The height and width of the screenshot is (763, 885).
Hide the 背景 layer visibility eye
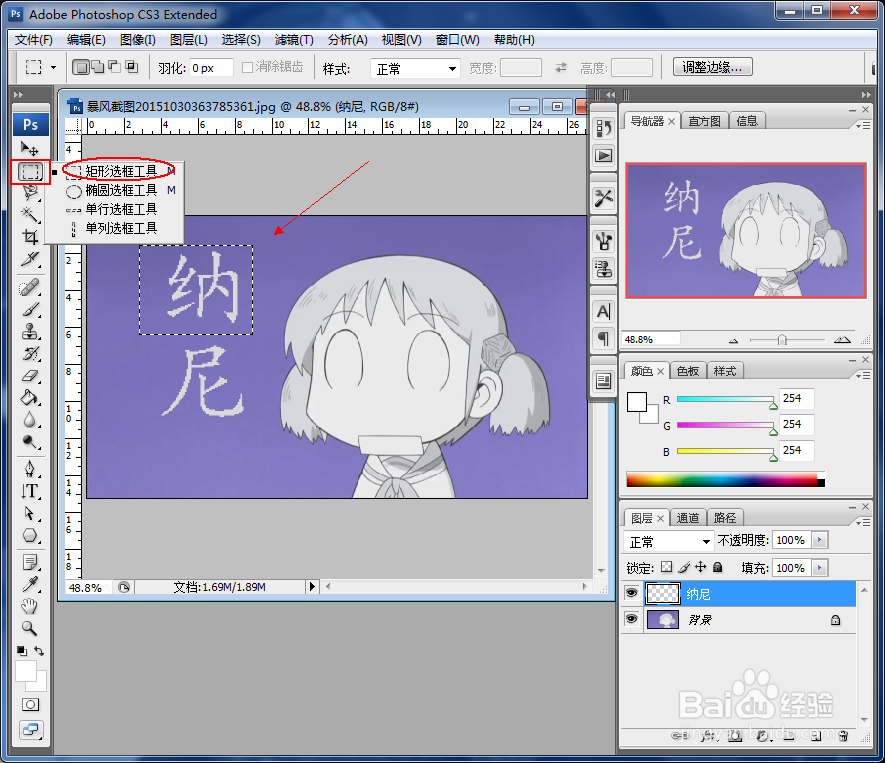tap(631, 620)
